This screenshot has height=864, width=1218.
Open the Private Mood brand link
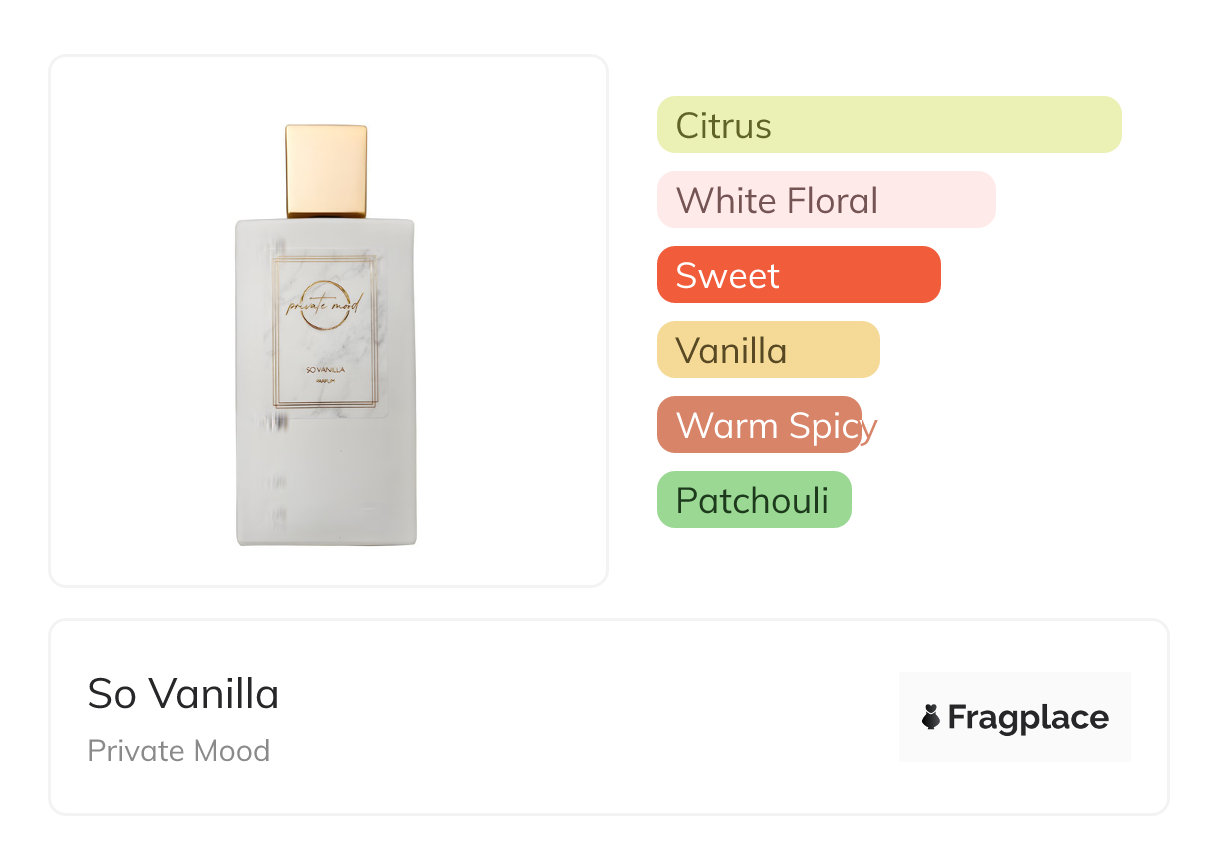(x=178, y=750)
